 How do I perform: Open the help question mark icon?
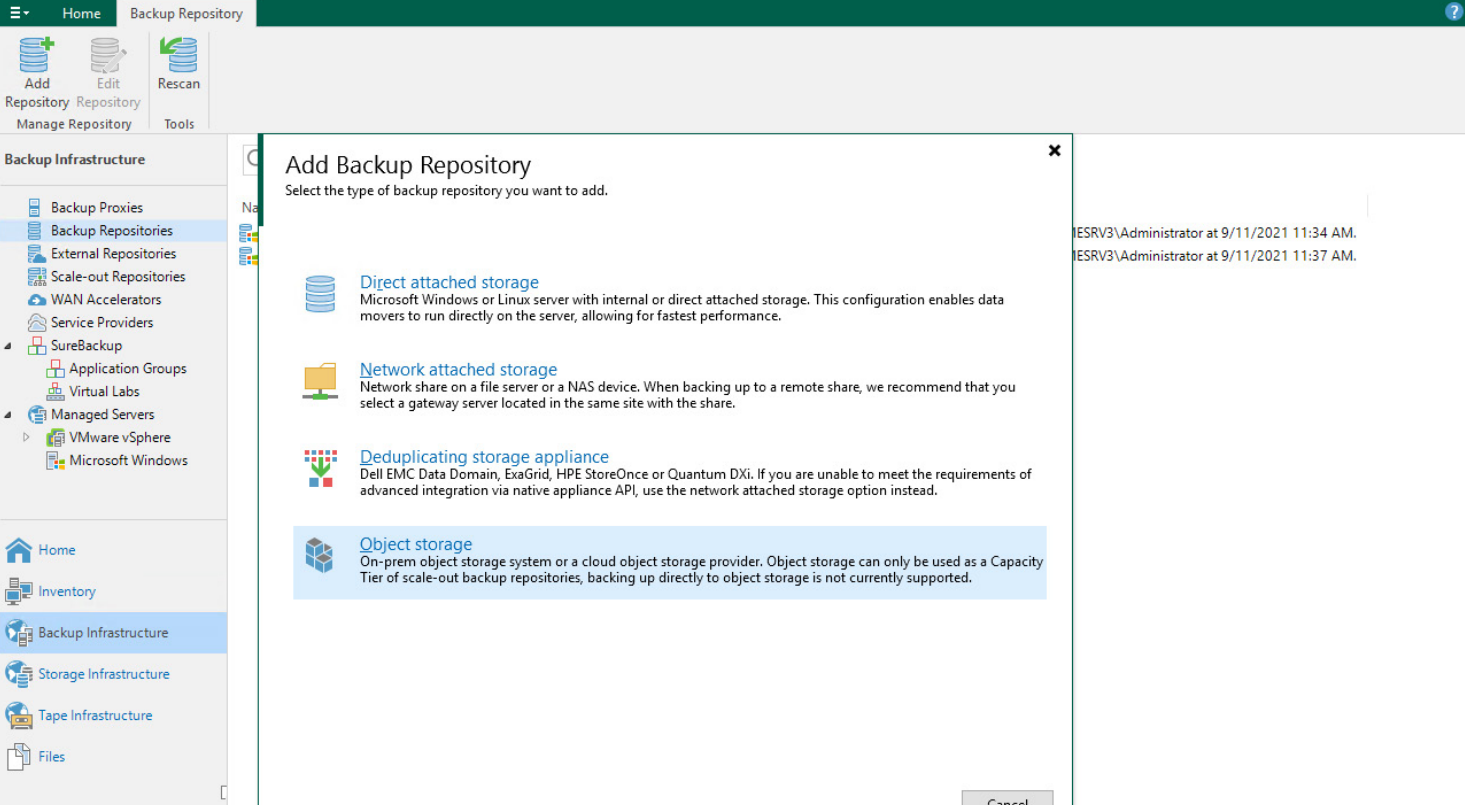tap(1453, 12)
